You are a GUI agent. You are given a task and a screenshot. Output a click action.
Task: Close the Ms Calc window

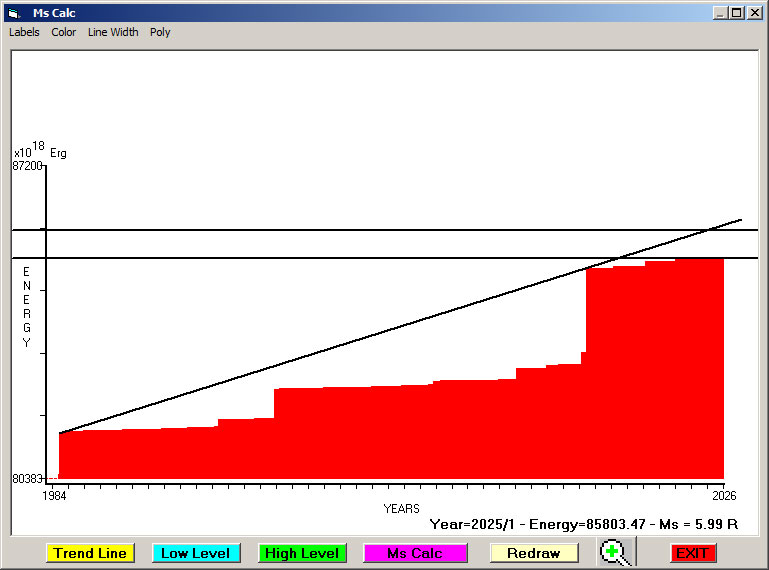tap(754, 13)
